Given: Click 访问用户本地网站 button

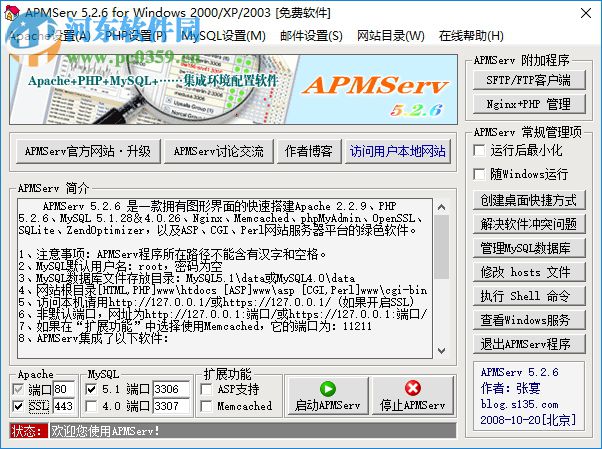Looking at the screenshot, I should 398,151.
